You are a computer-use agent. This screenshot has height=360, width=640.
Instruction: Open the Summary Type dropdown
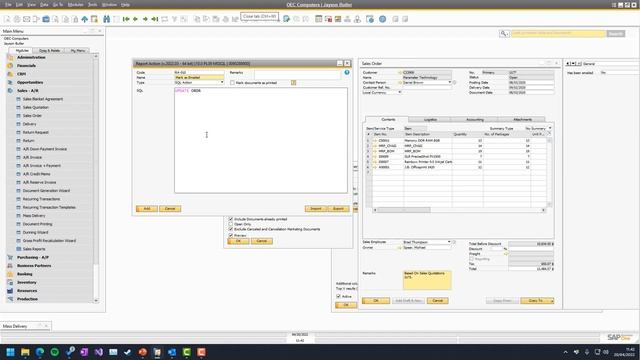550,128
